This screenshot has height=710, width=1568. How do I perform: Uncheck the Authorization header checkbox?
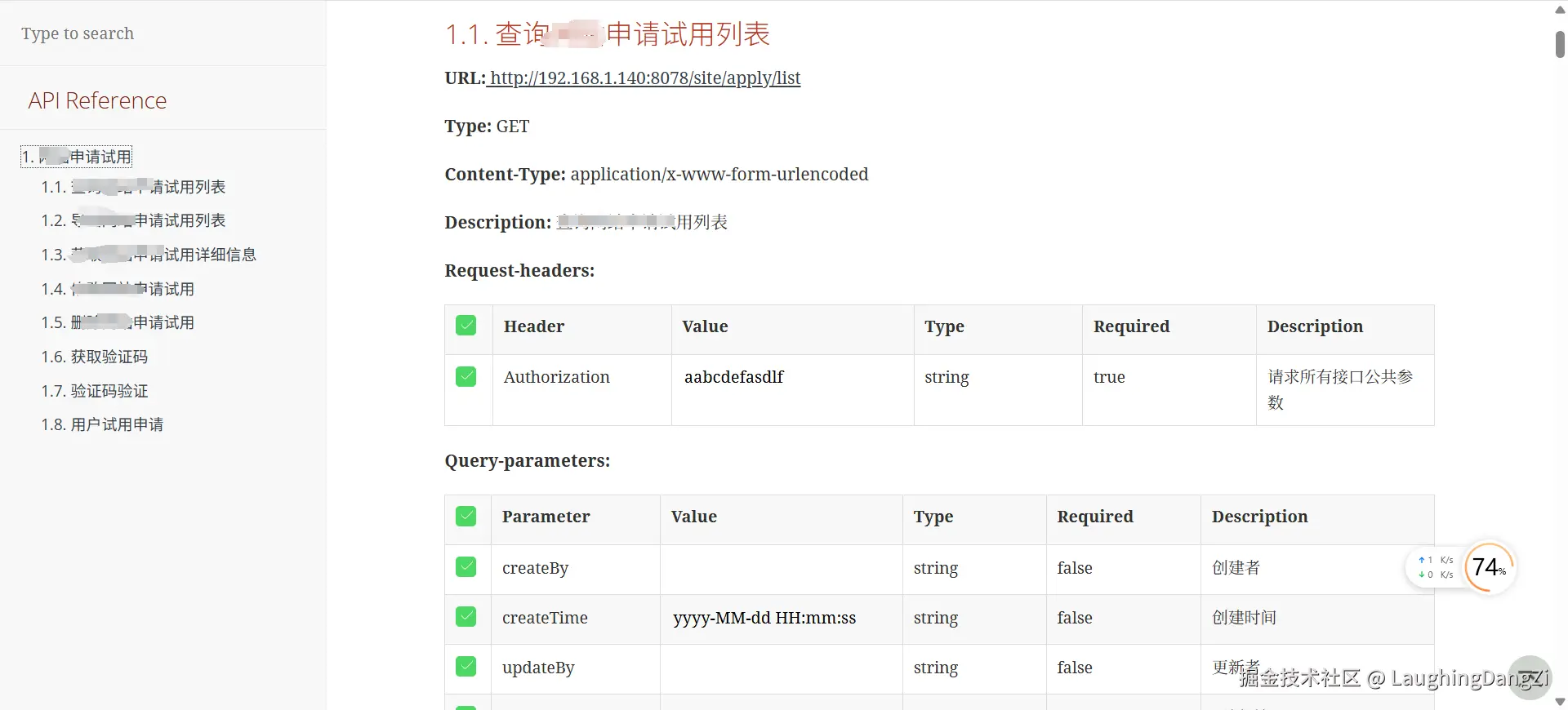pyautogui.click(x=466, y=376)
